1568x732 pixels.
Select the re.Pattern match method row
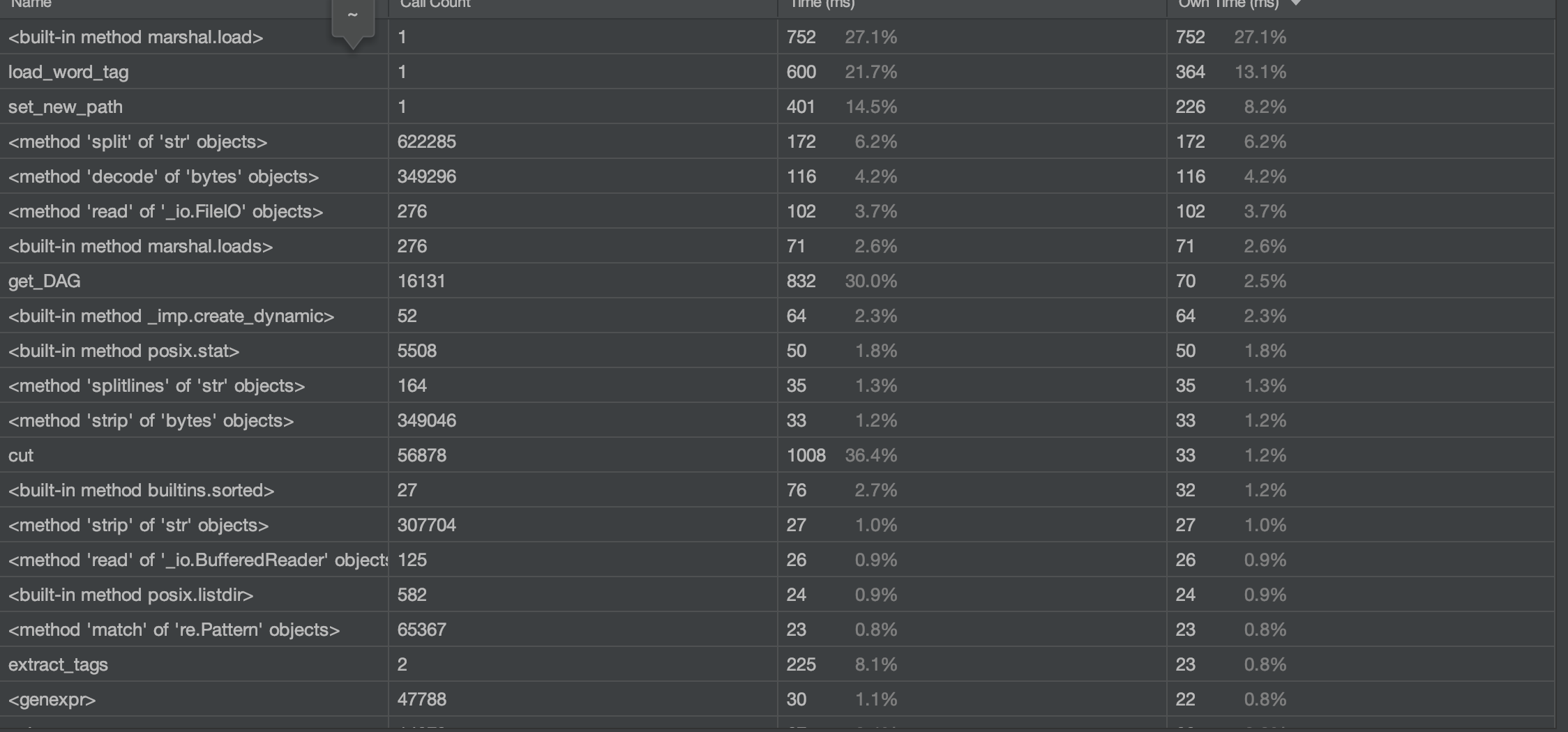(777, 630)
